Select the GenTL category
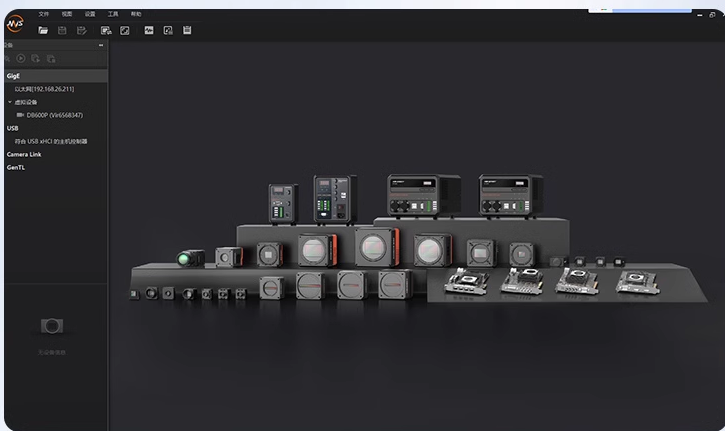The image size is (725, 431). coord(16,167)
